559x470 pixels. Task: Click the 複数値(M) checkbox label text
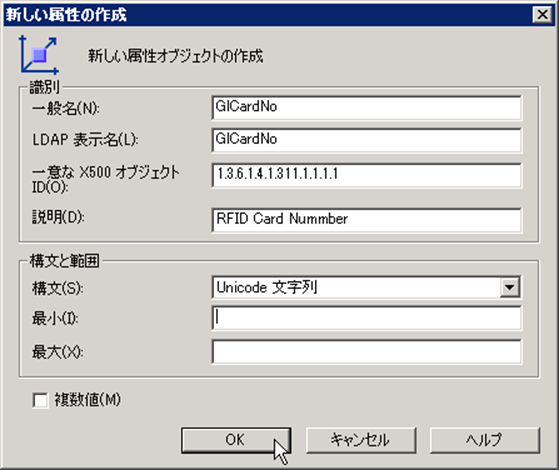87,400
